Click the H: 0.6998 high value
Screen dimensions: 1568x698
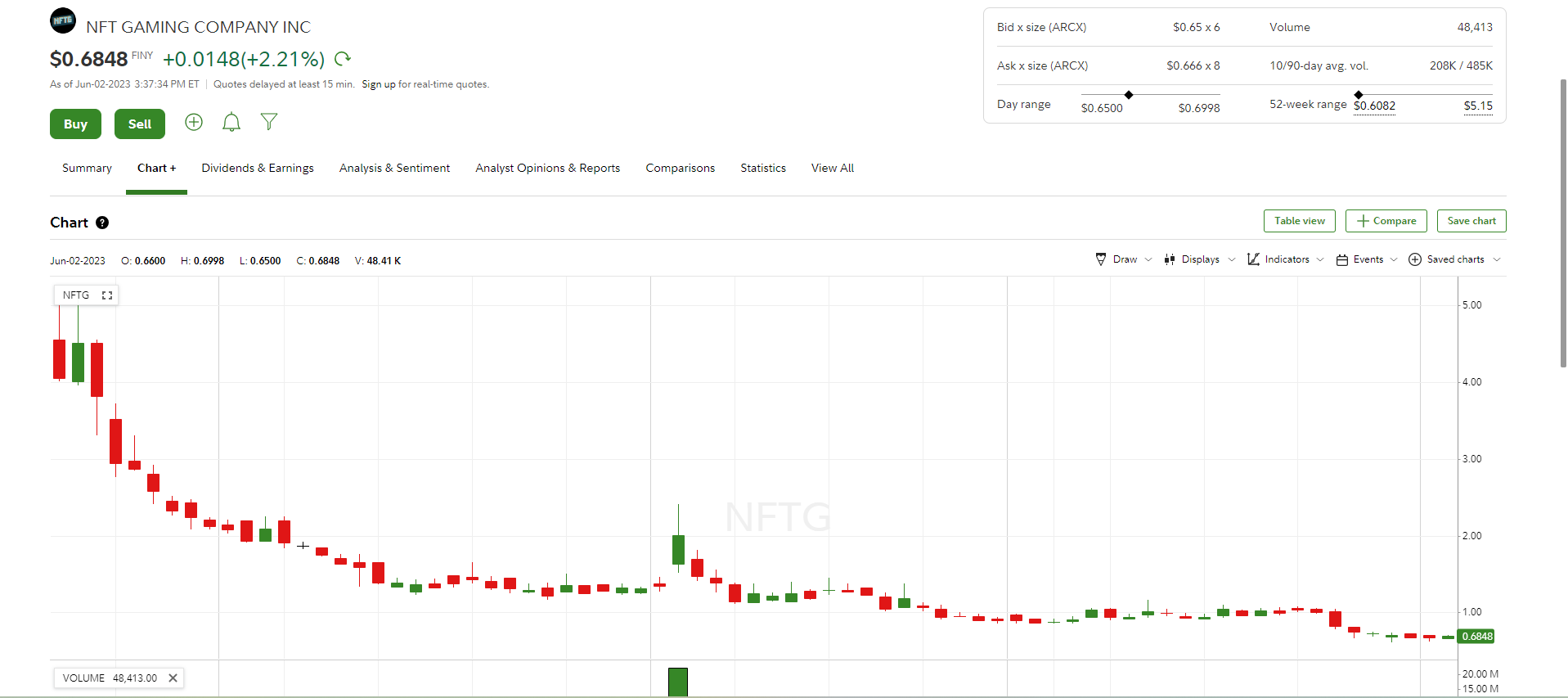point(202,261)
